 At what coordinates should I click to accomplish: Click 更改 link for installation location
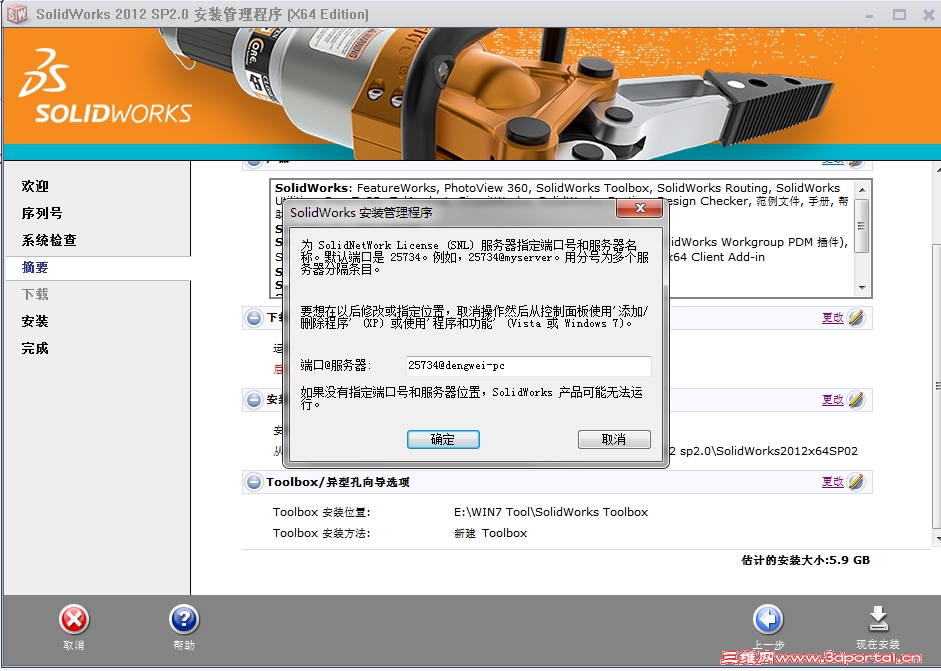833,400
